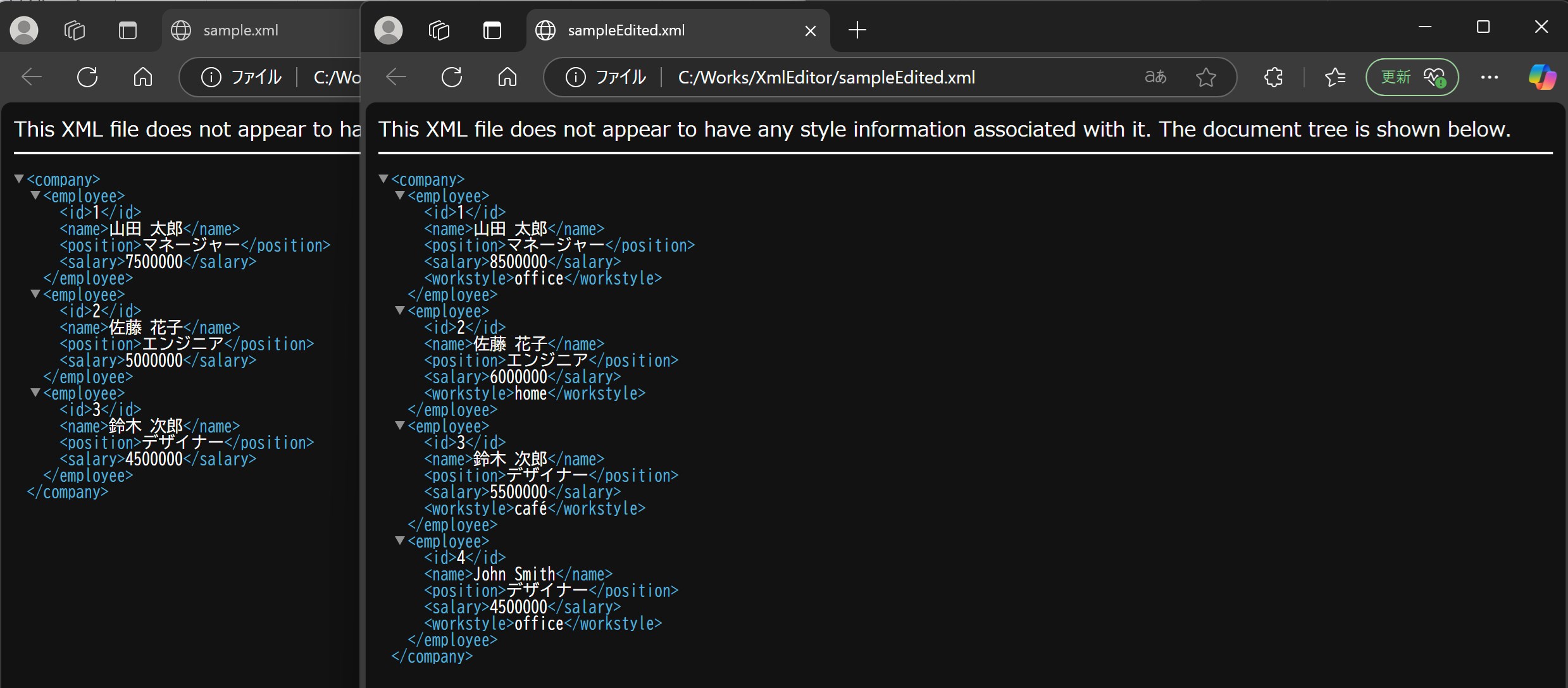1568x688 pixels.
Task: Open a new tab with plus button
Action: click(x=857, y=30)
